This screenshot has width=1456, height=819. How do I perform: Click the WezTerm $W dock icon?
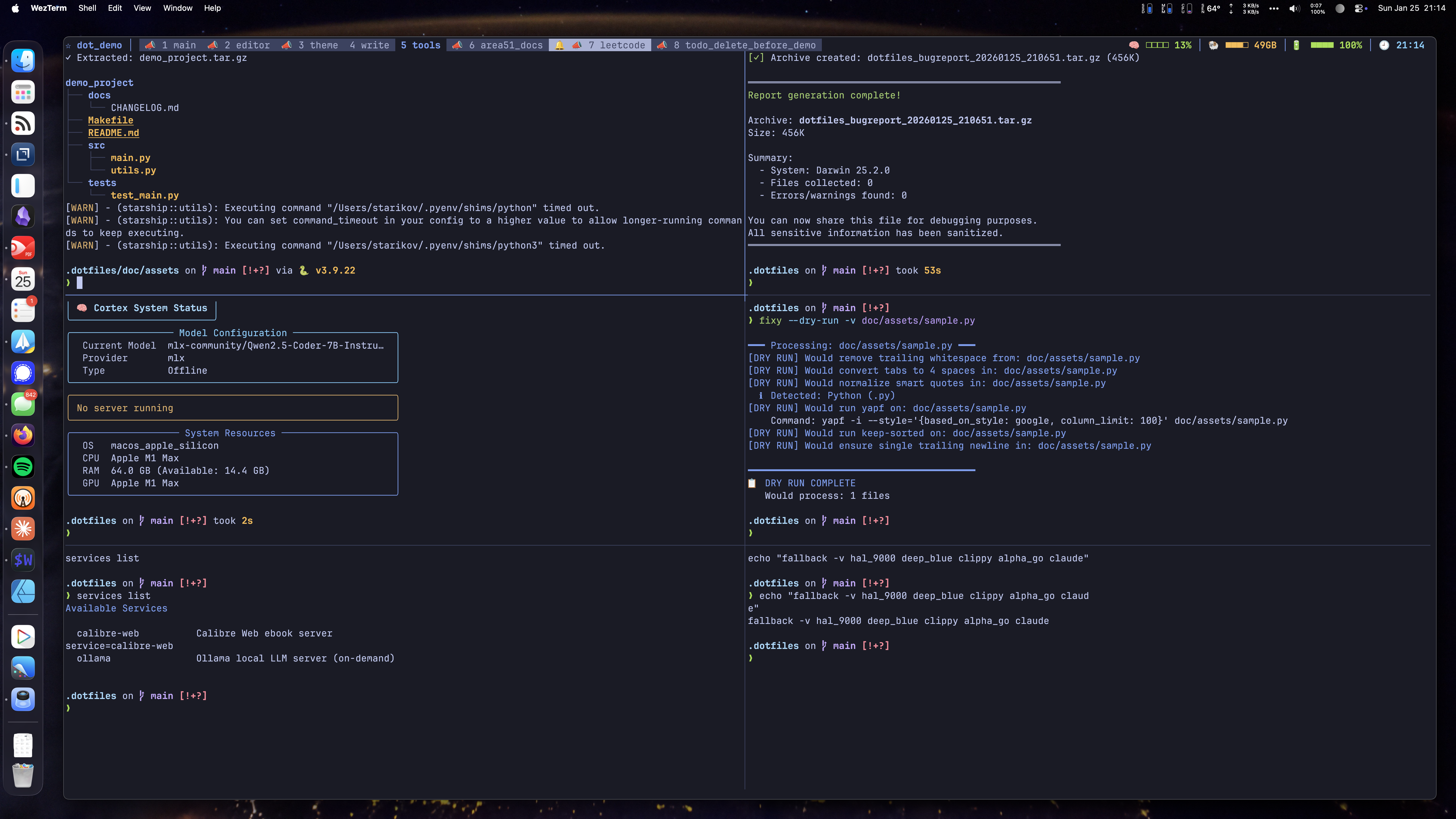click(x=23, y=560)
